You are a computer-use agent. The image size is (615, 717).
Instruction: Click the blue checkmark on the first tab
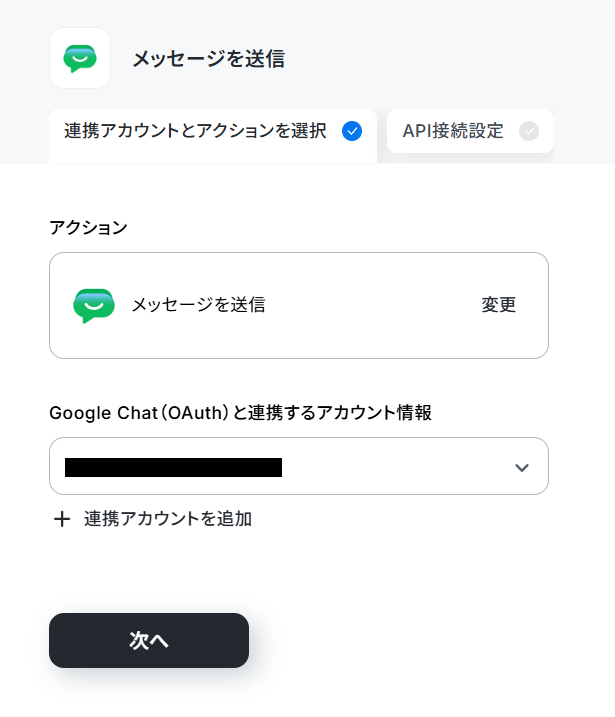tap(352, 131)
